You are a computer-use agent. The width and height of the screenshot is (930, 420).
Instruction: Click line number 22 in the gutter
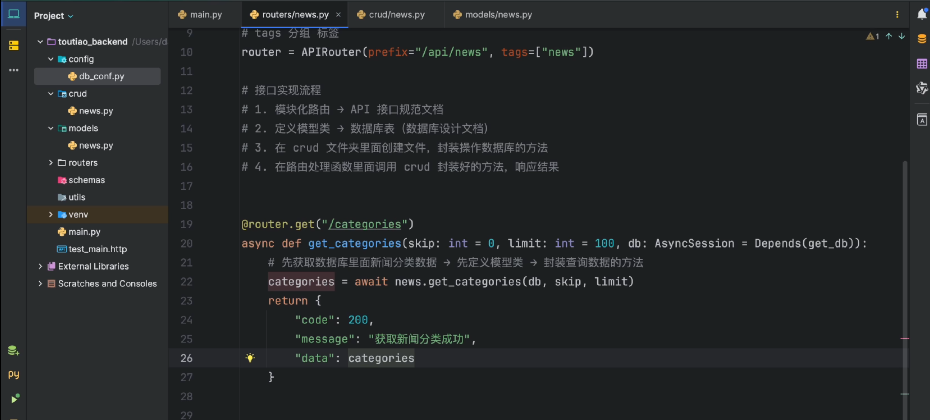pyautogui.click(x=186, y=281)
